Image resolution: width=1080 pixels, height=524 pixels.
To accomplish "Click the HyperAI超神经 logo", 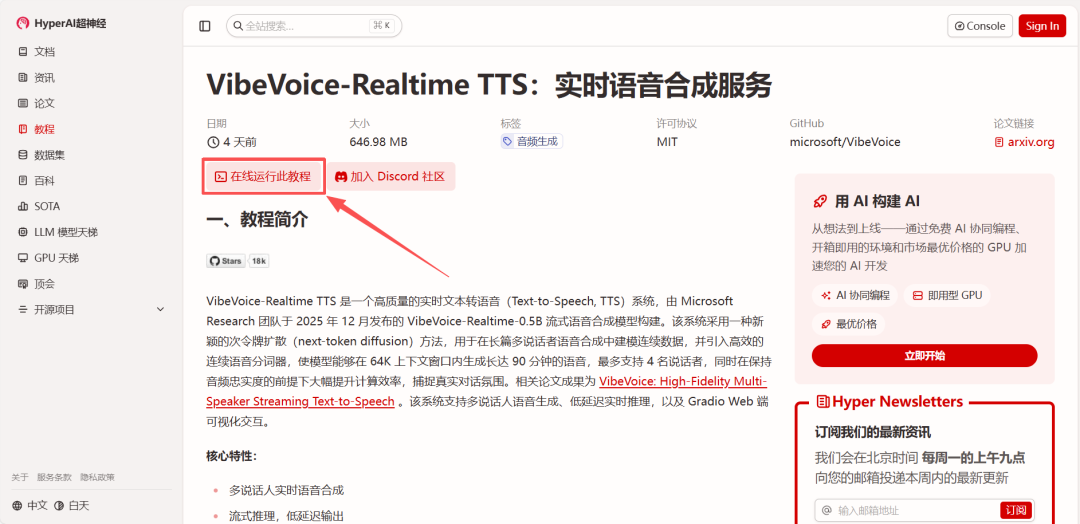I will [x=62, y=24].
